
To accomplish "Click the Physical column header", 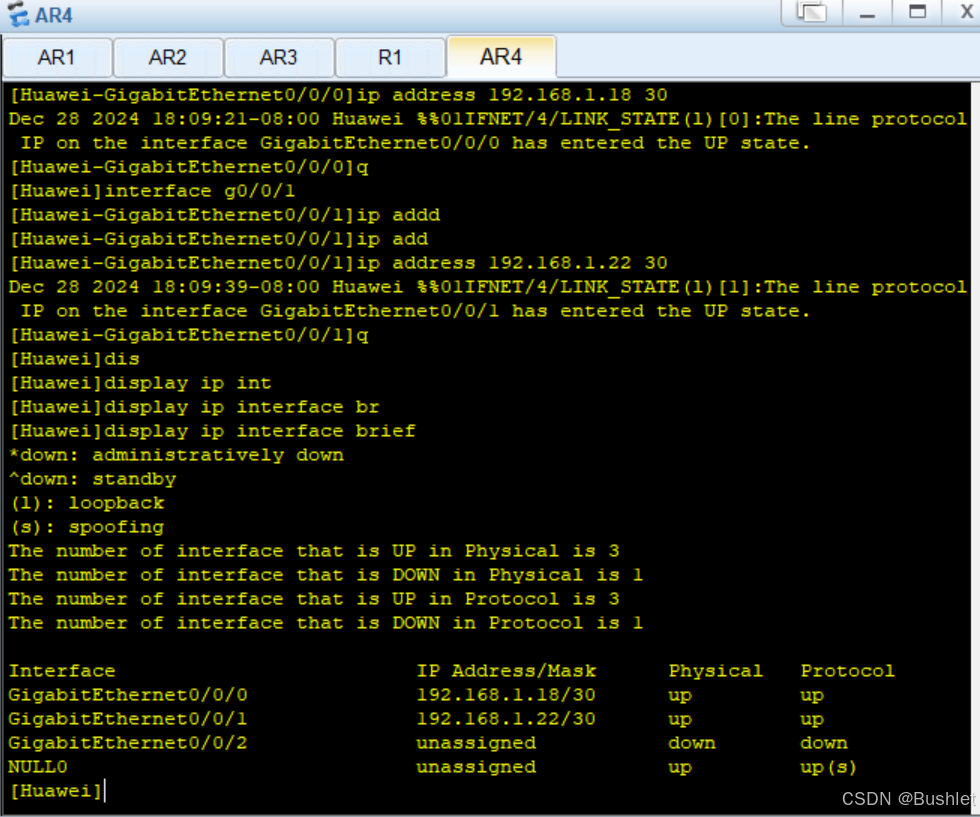I will tap(716, 671).
